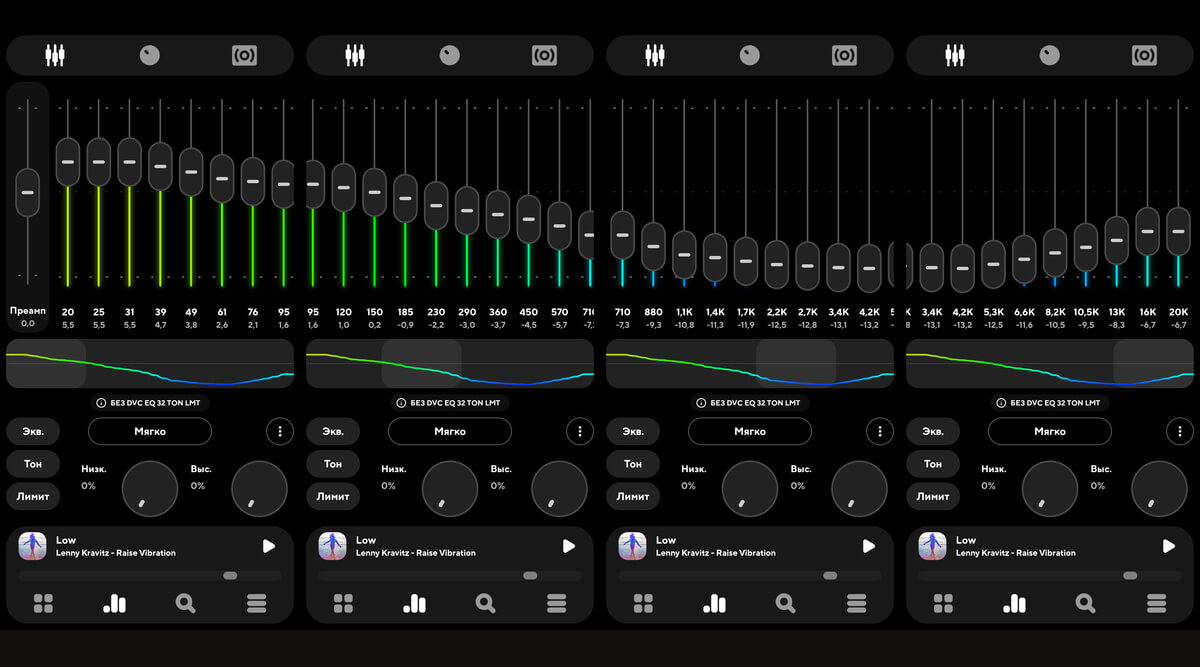1200x667 pixels.
Task: Open search from the third panel's bottom bar
Action: tap(785, 603)
